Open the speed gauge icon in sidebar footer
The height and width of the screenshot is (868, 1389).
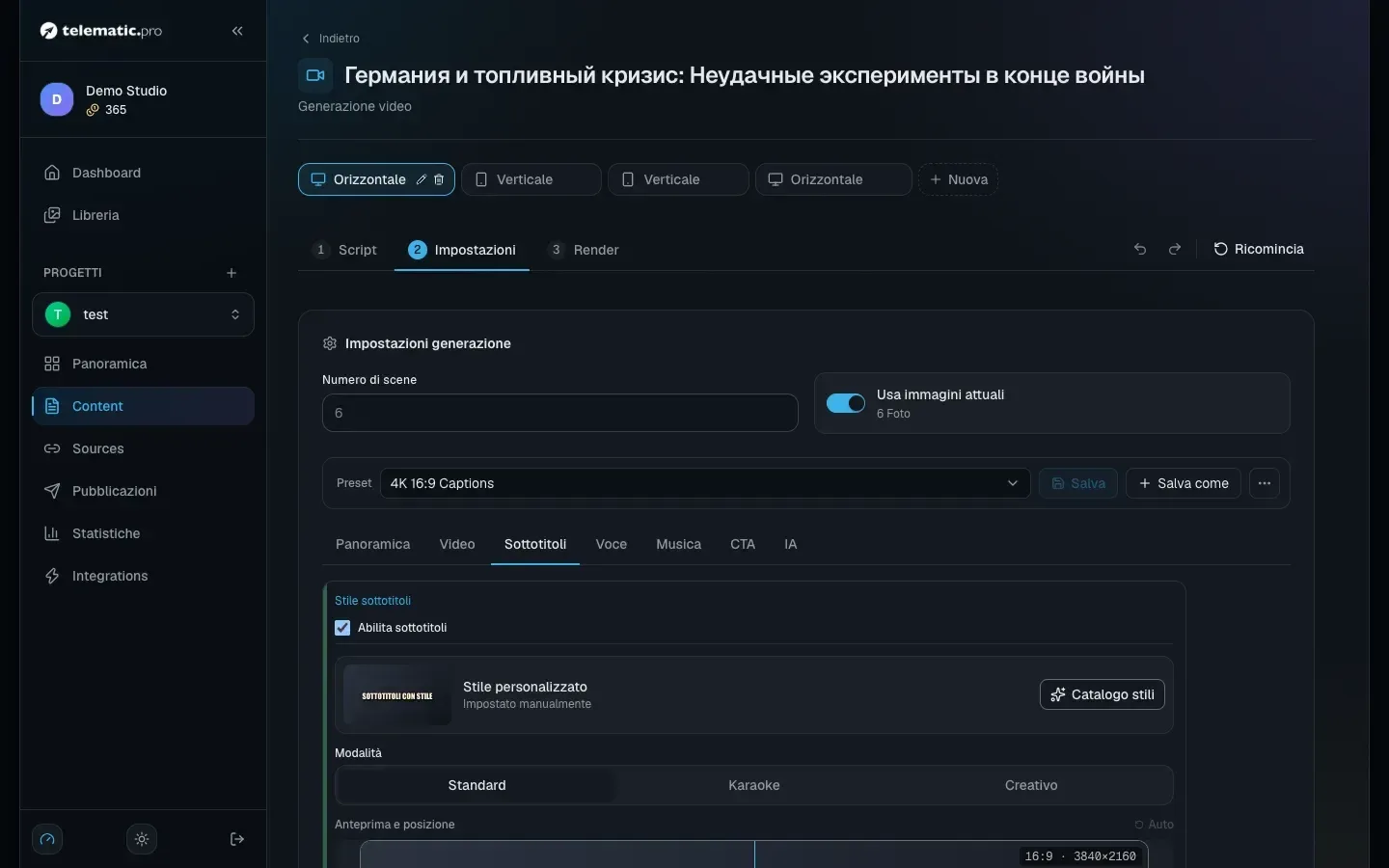pos(47,839)
